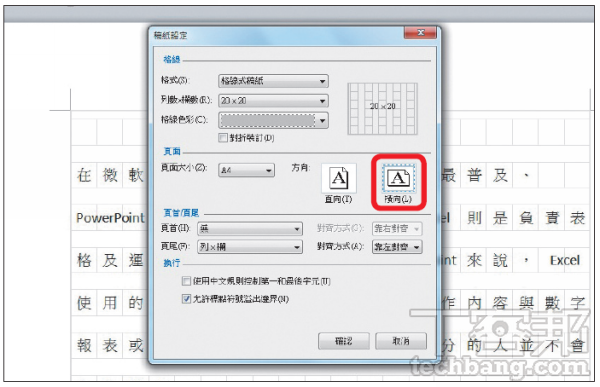Open the page size A4 dropdown
Screen dimensions: 600x387
[246, 170]
